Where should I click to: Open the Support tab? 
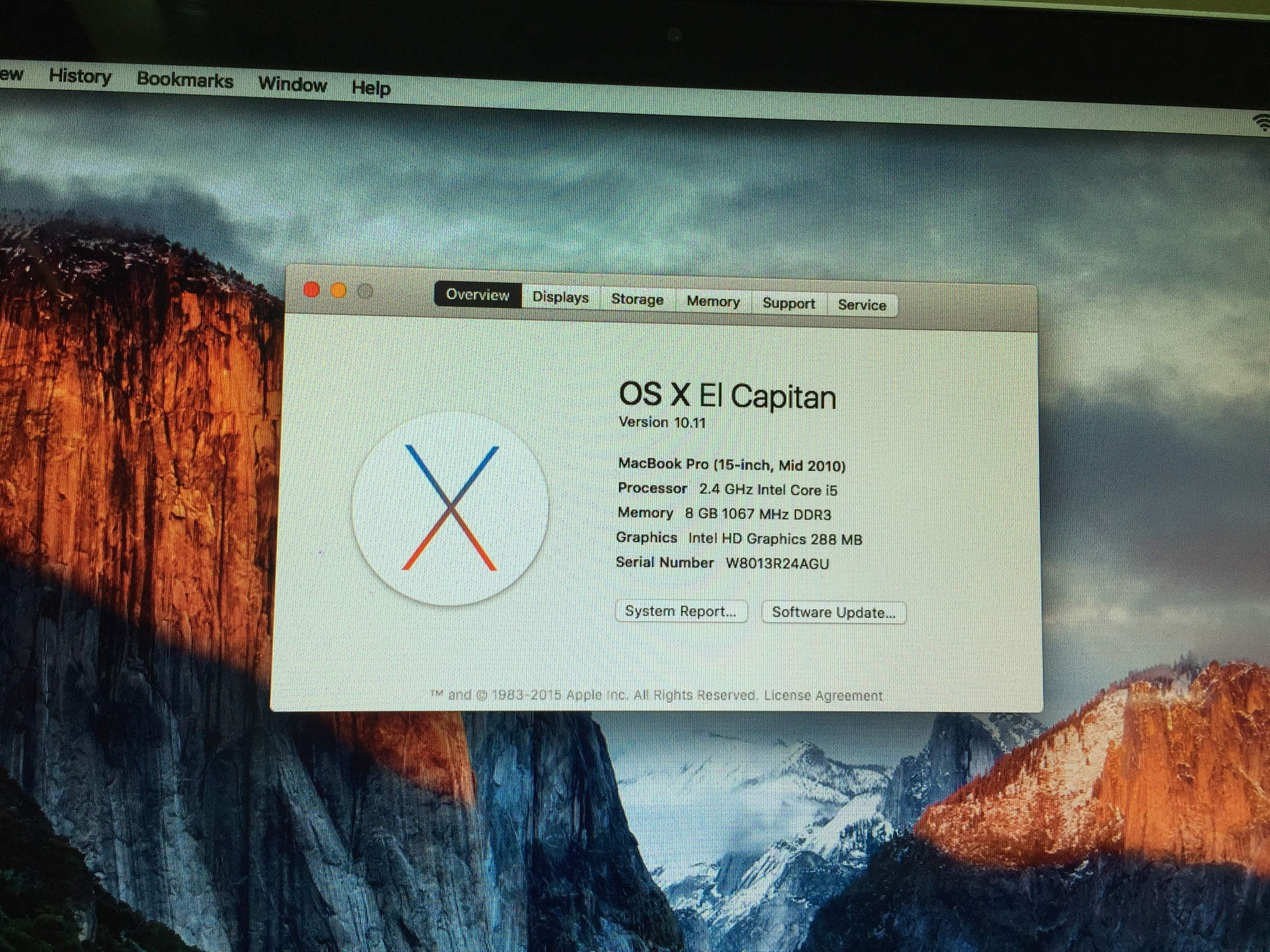coord(789,304)
